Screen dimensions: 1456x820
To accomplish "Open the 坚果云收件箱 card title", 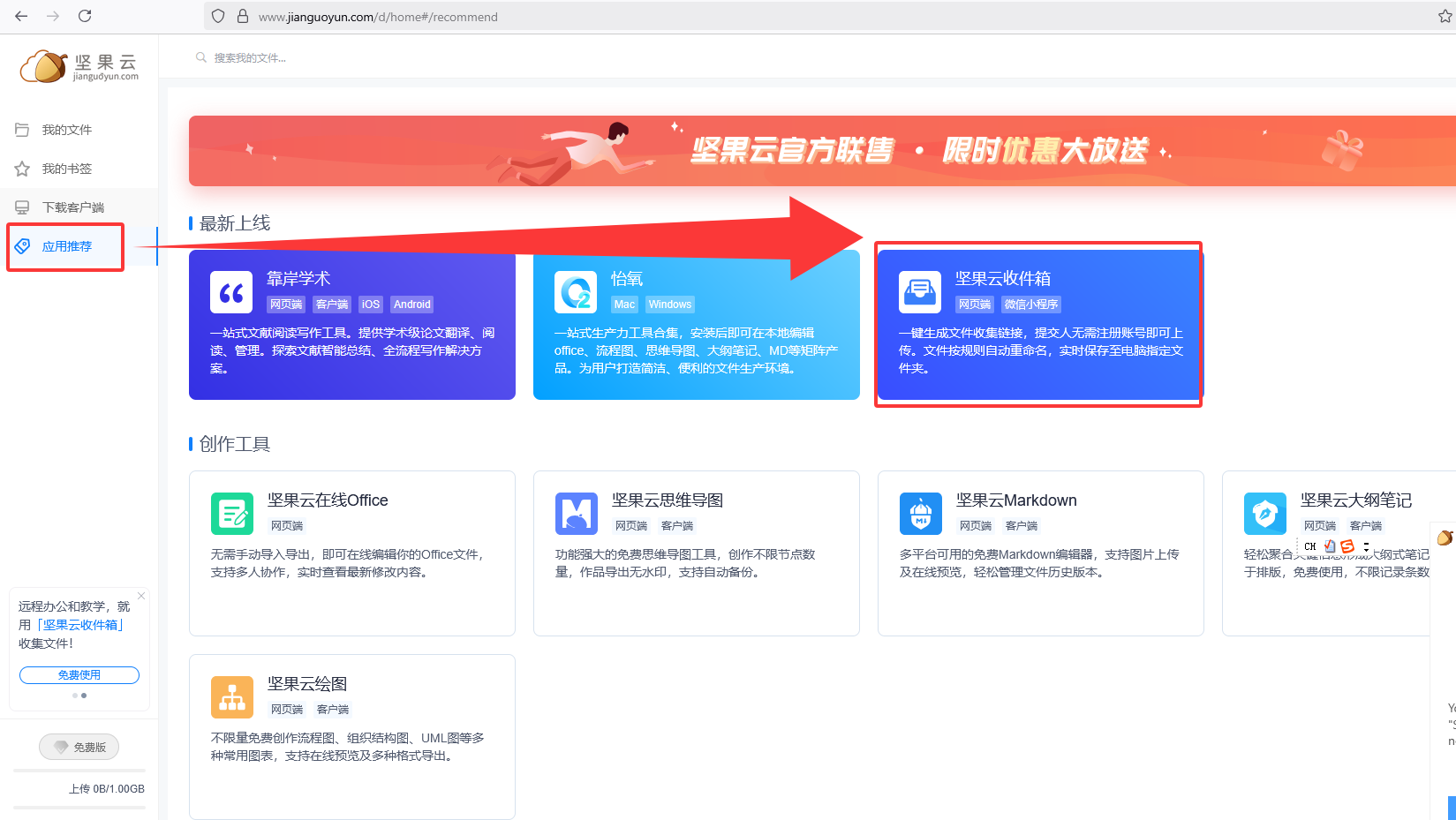I will click(1003, 279).
